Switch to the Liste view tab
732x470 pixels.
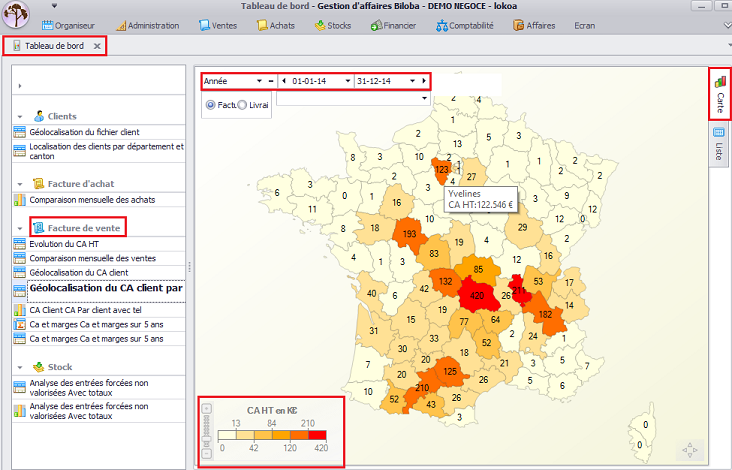tap(719, 144)
